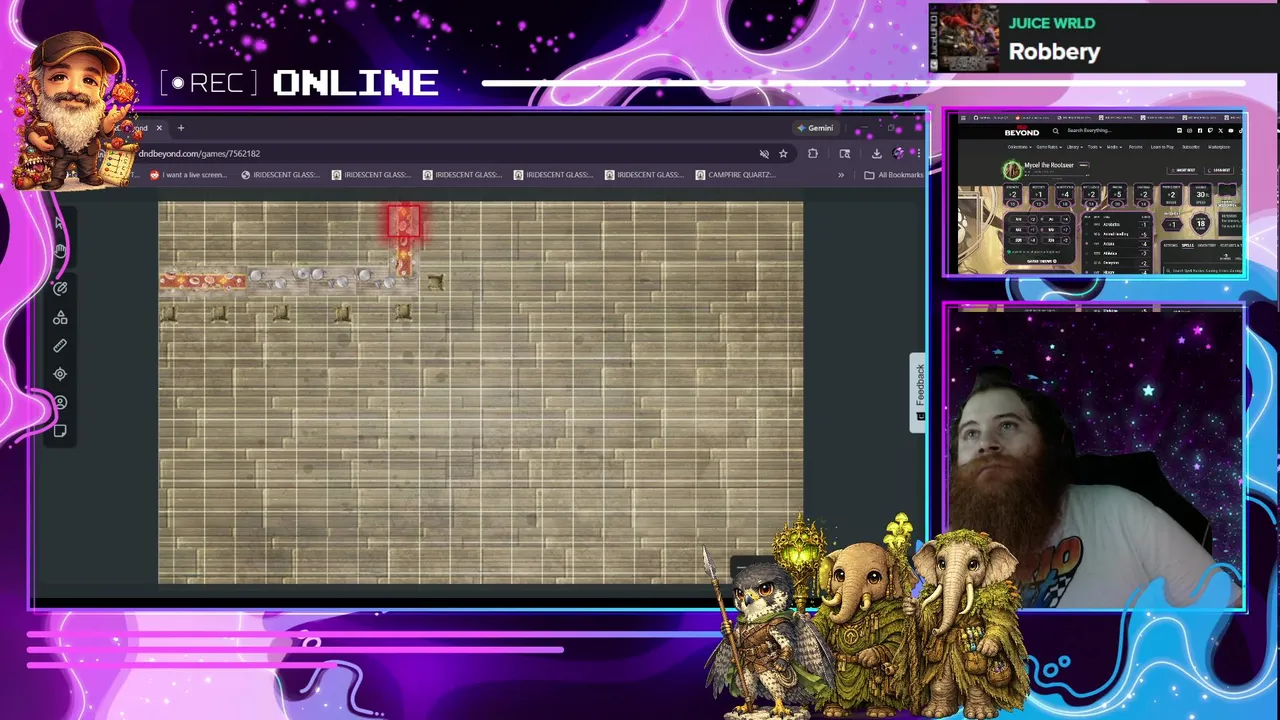Open the sticky note tool
Screen dimensions: 1280x720
(x=60, y=431)
